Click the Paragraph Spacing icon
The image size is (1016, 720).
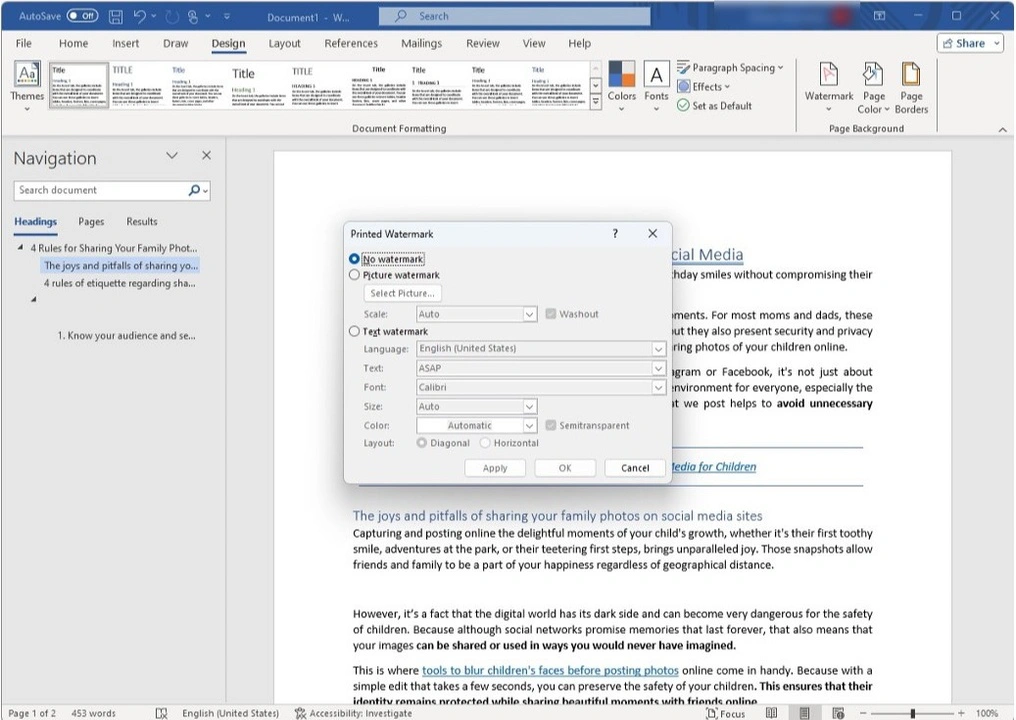731,67
